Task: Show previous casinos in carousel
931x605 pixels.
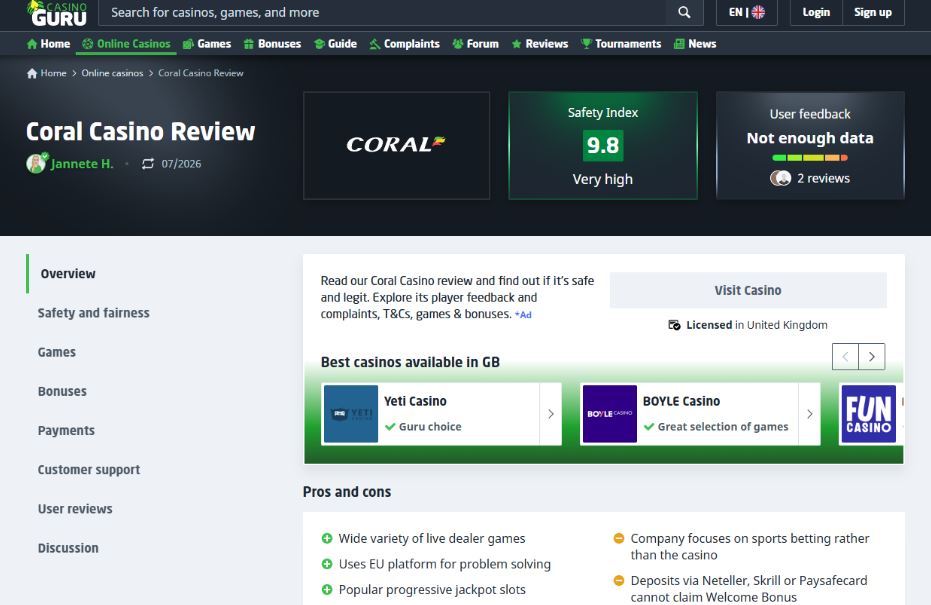Action: [x=846, y=356]
